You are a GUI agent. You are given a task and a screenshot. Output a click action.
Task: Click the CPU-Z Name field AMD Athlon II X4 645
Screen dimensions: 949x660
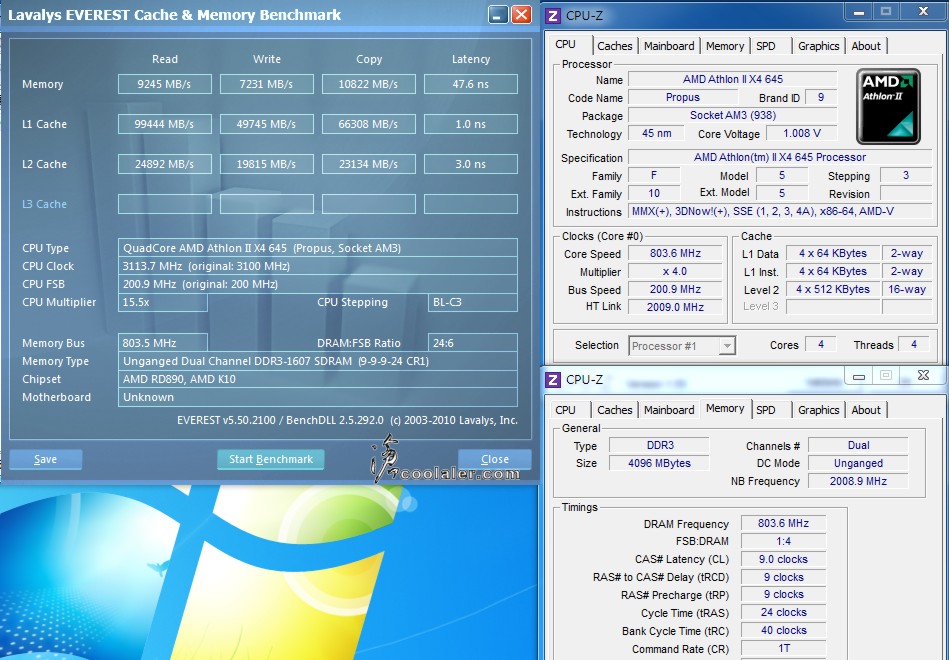tap(732, 79)
